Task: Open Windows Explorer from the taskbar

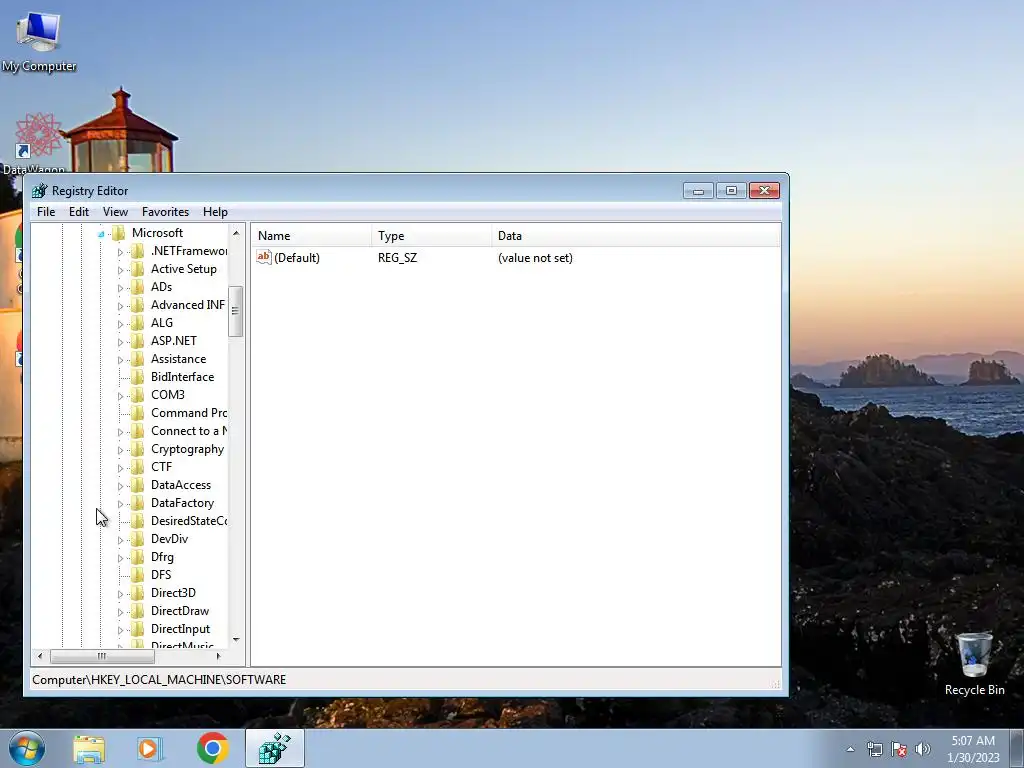Action: (89, 749)
